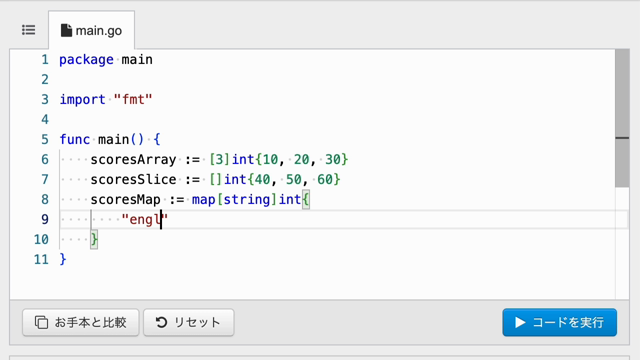Click the リセット reset button

click(x=189, y=322)
